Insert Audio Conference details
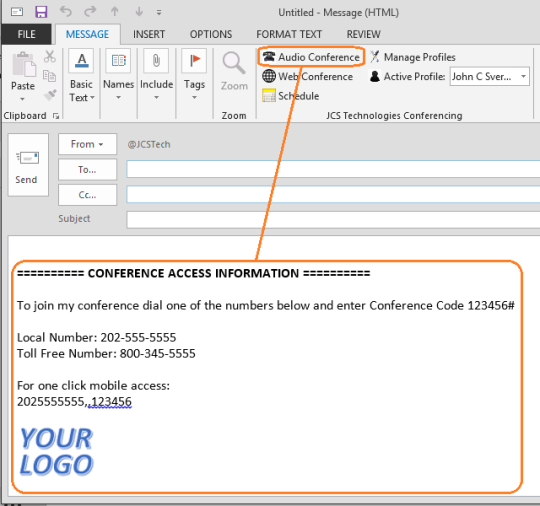 311,57
